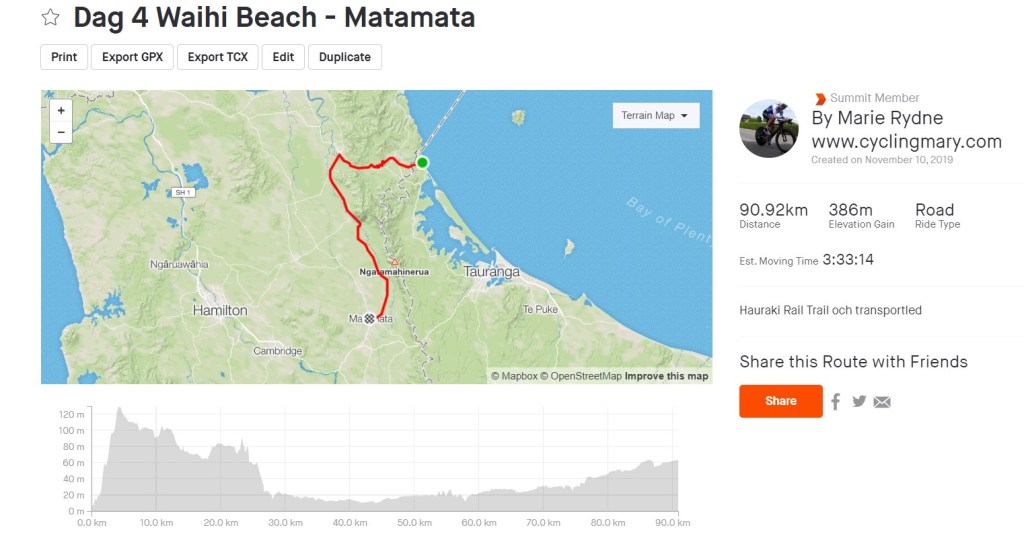This screenshot has height=544, width=1024.
Task: Star this route as a favorite
Action: tap(50, 18)
